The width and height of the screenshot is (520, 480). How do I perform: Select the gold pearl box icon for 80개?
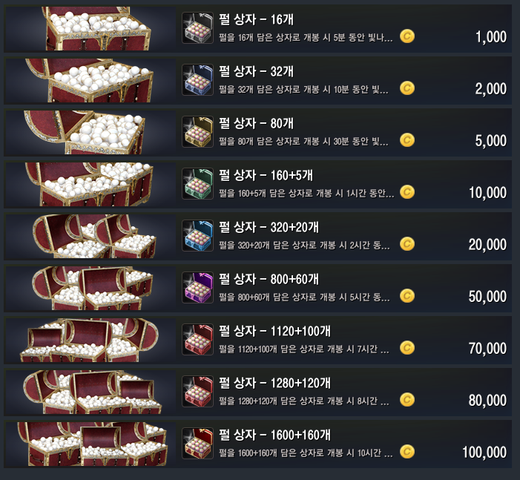(198, 132)
